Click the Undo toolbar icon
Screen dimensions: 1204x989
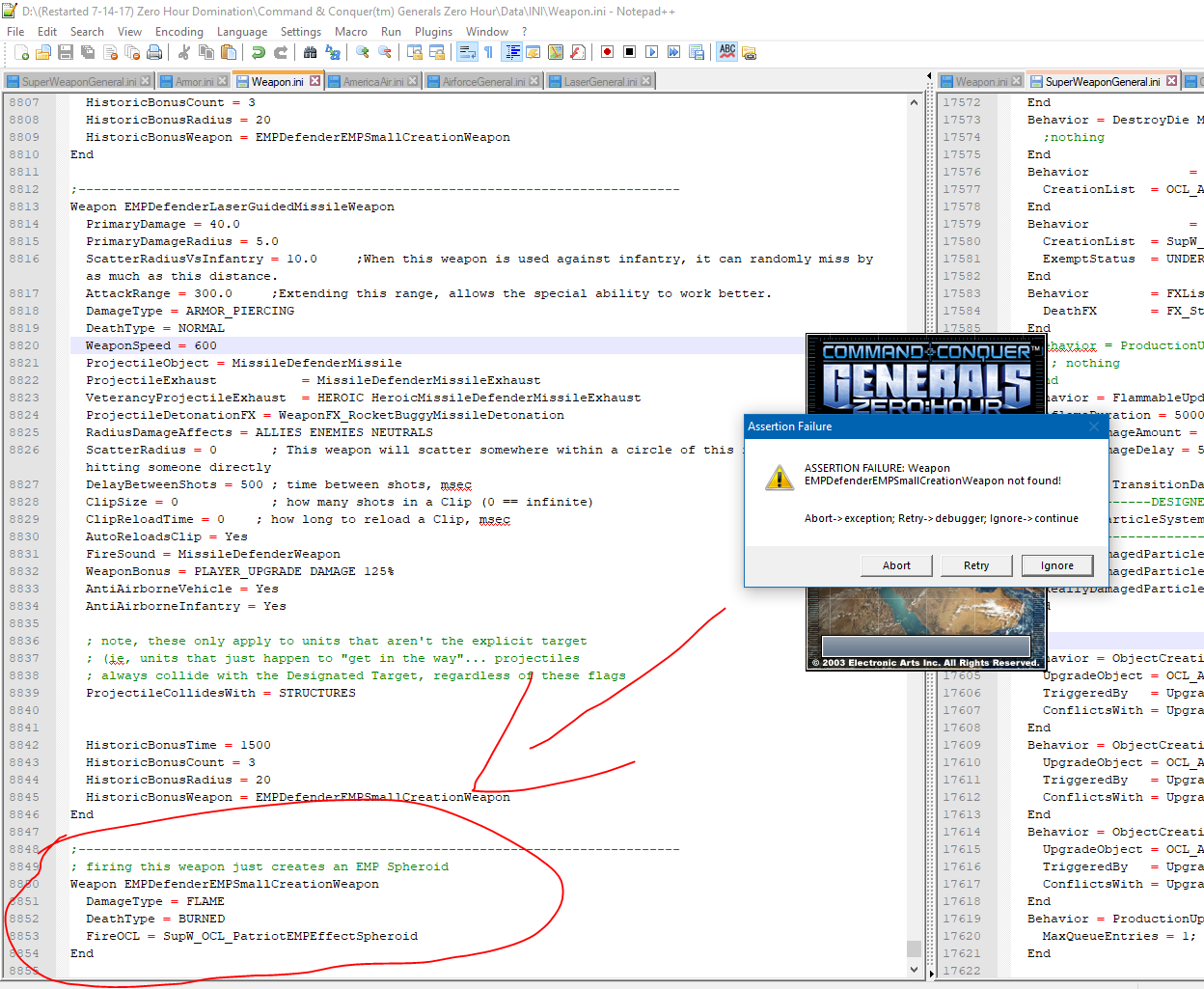point(259,52)
